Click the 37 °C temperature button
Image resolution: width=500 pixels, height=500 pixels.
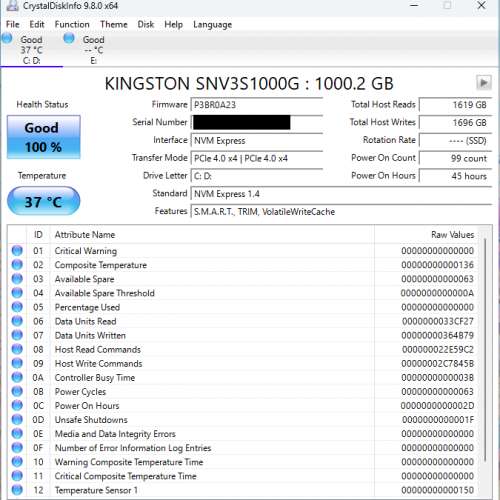pyautogui.click(x=43, y=201)
